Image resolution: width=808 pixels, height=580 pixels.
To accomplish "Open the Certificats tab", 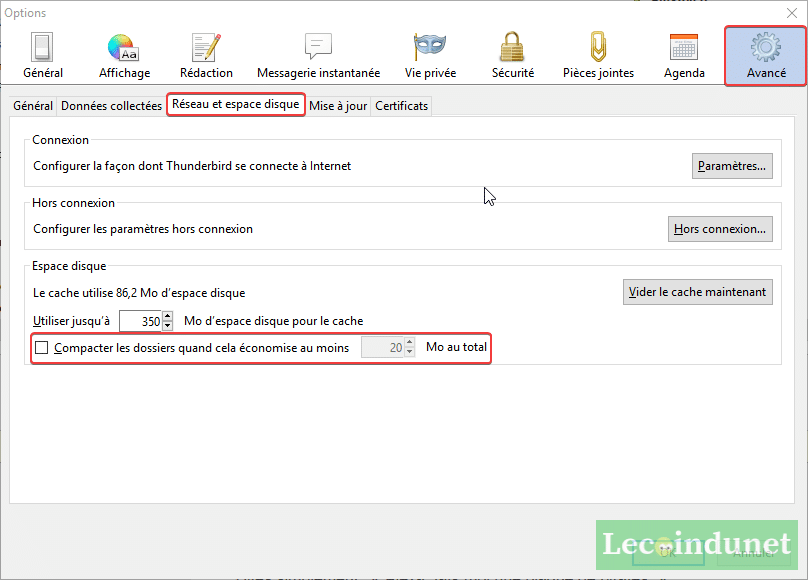I will click(401, 106).
